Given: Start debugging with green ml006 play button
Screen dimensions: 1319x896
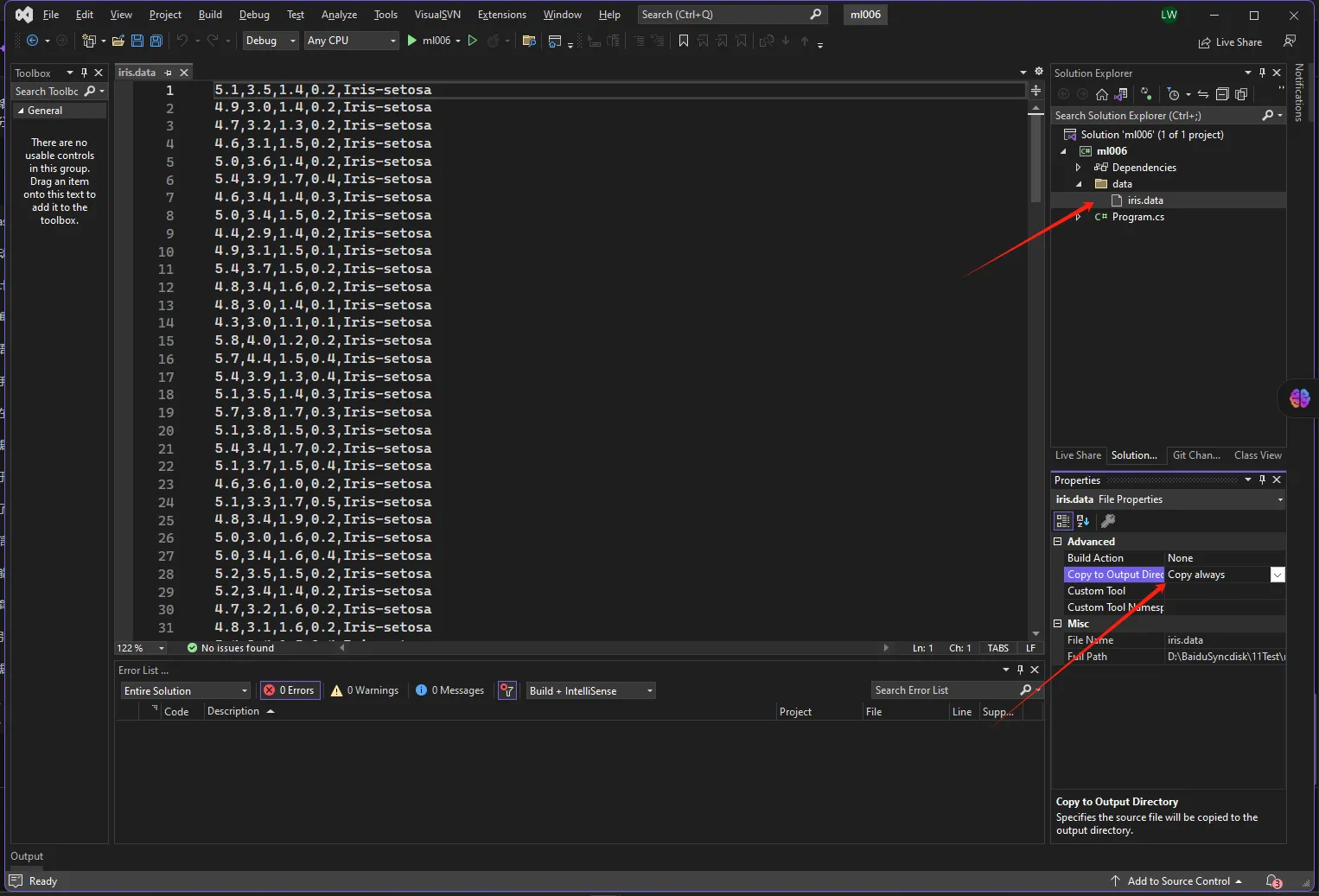Looking at the screenshot, I should [x=430, y=41].
